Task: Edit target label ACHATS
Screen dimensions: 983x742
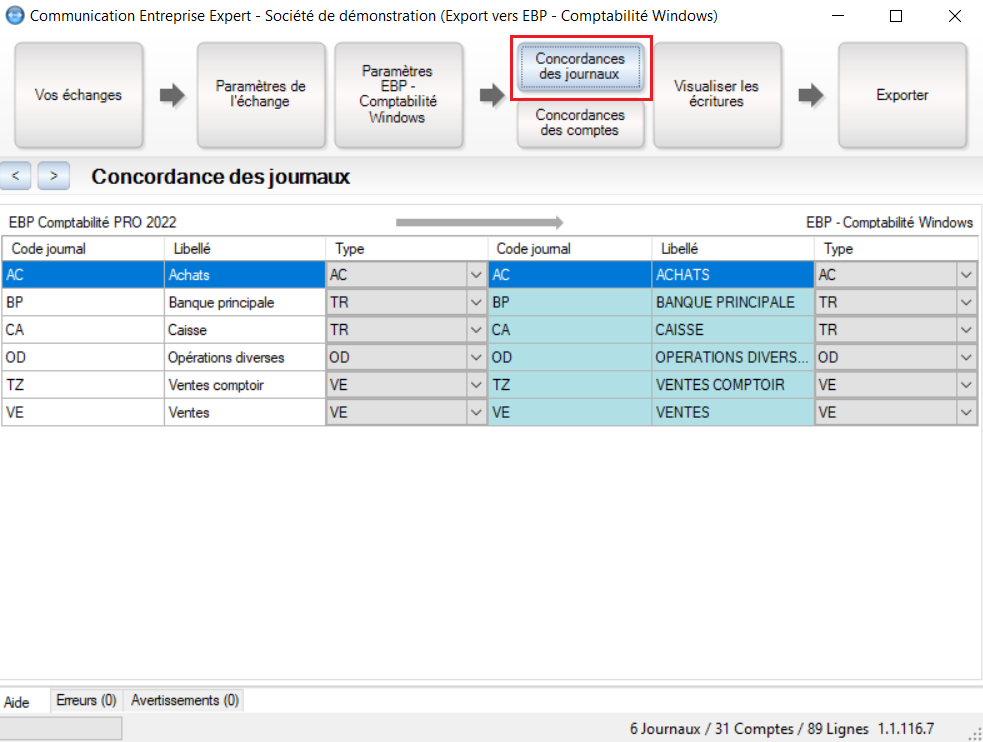Action: [x=733, y=275]
